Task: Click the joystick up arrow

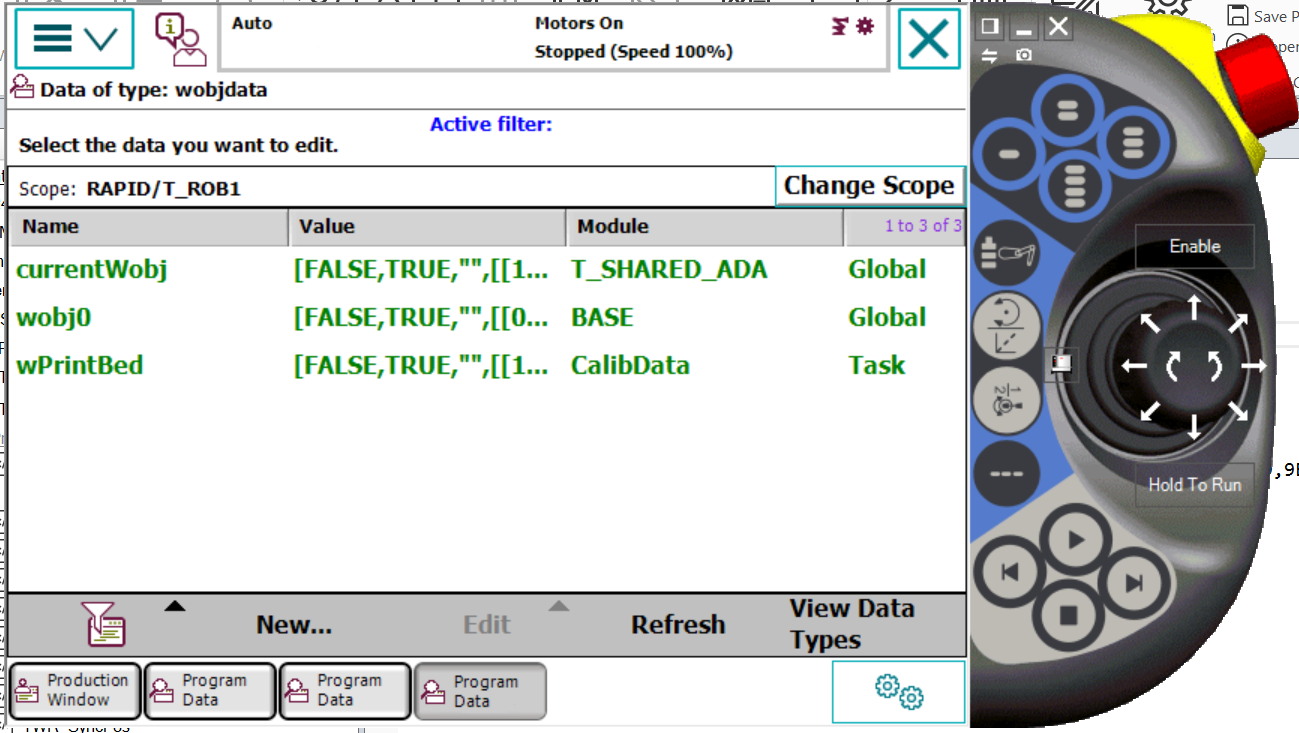Action: pos(1193,306)
